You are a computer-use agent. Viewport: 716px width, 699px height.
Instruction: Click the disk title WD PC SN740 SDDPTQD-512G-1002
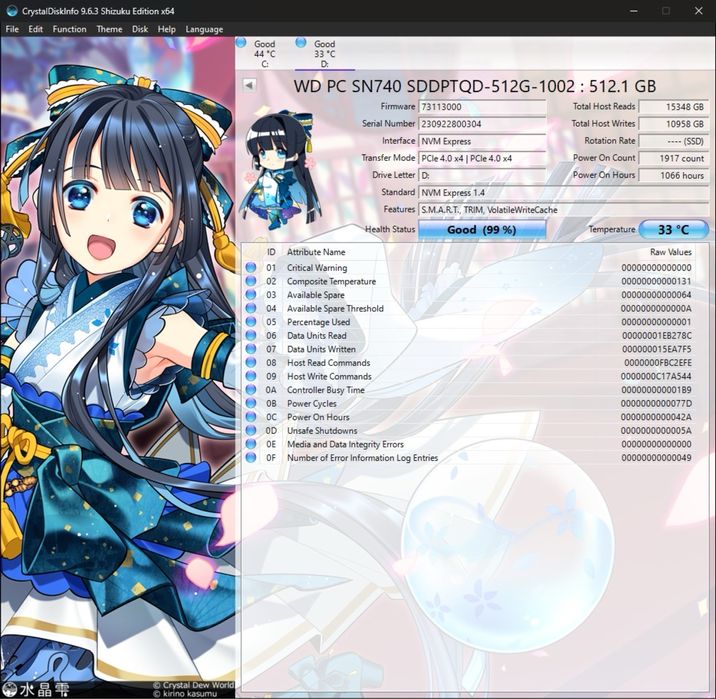coord(434,86)
